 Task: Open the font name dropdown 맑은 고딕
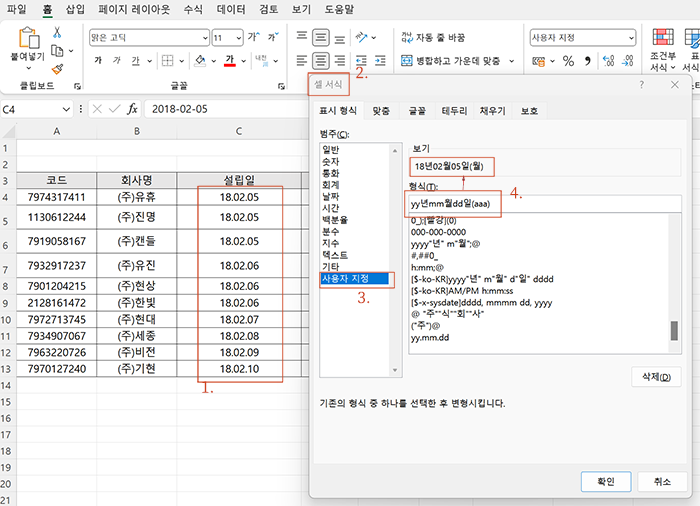[x=205, y=38]
